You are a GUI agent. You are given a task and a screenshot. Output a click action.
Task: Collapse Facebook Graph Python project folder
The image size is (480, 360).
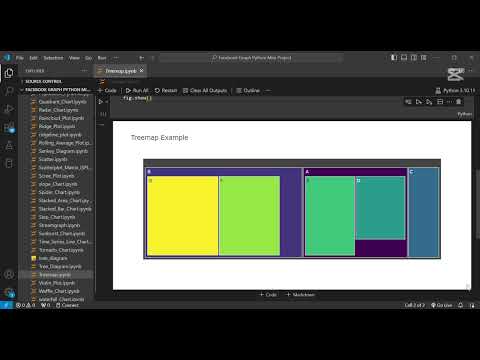(57, 90)
